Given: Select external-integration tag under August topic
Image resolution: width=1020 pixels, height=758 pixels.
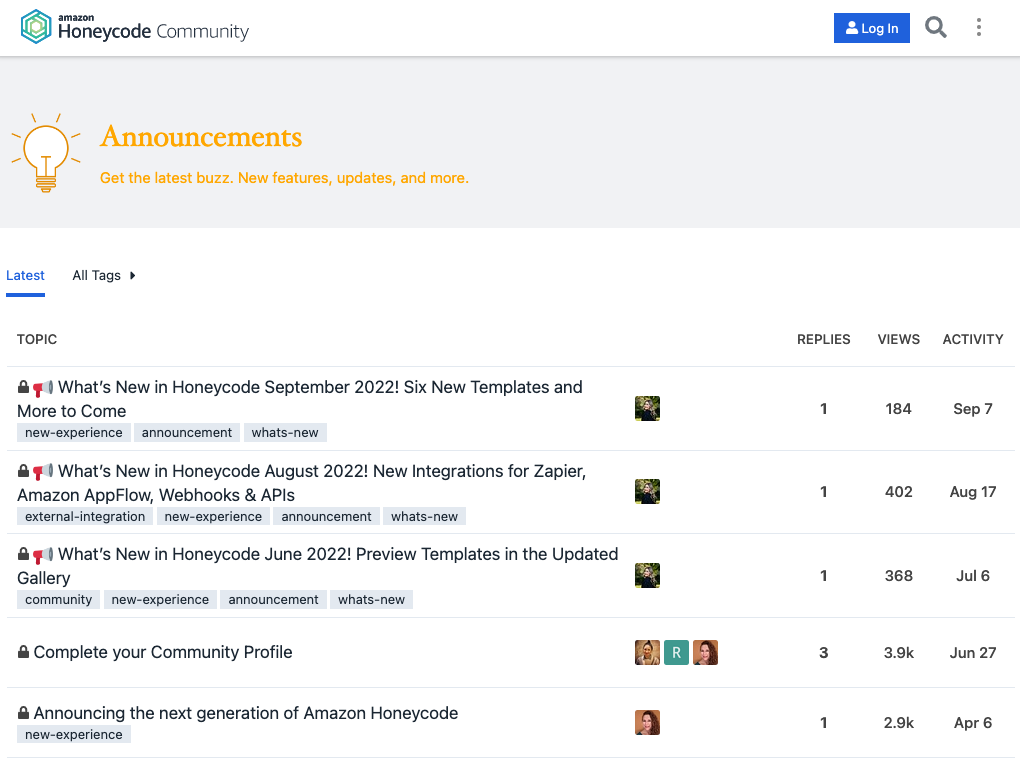Looking at the screenshot, I should click(x=85, y=517).
